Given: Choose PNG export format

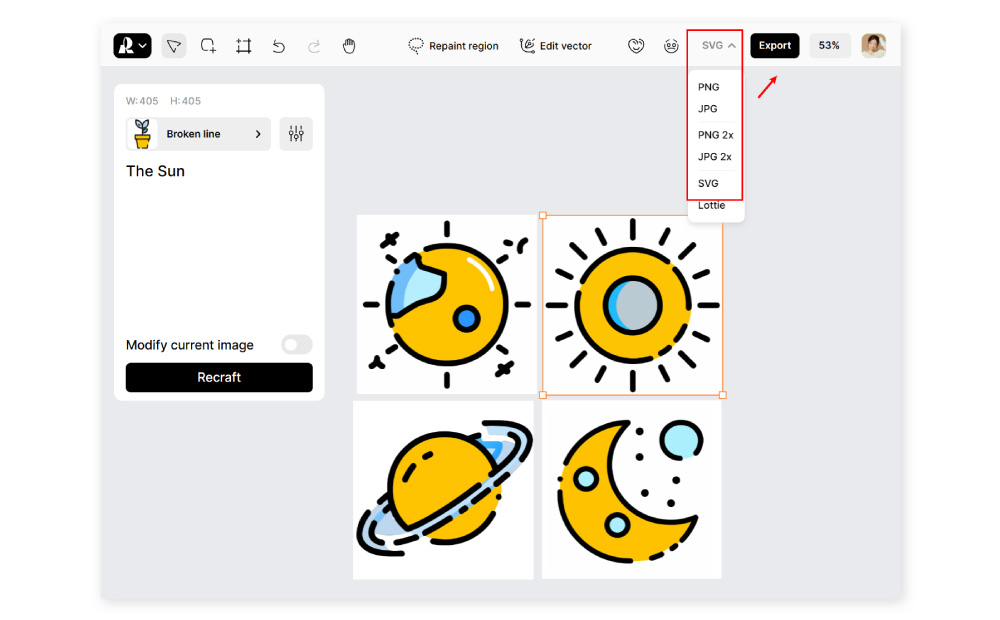Looking at the screenshot, I should coord(709,87).
